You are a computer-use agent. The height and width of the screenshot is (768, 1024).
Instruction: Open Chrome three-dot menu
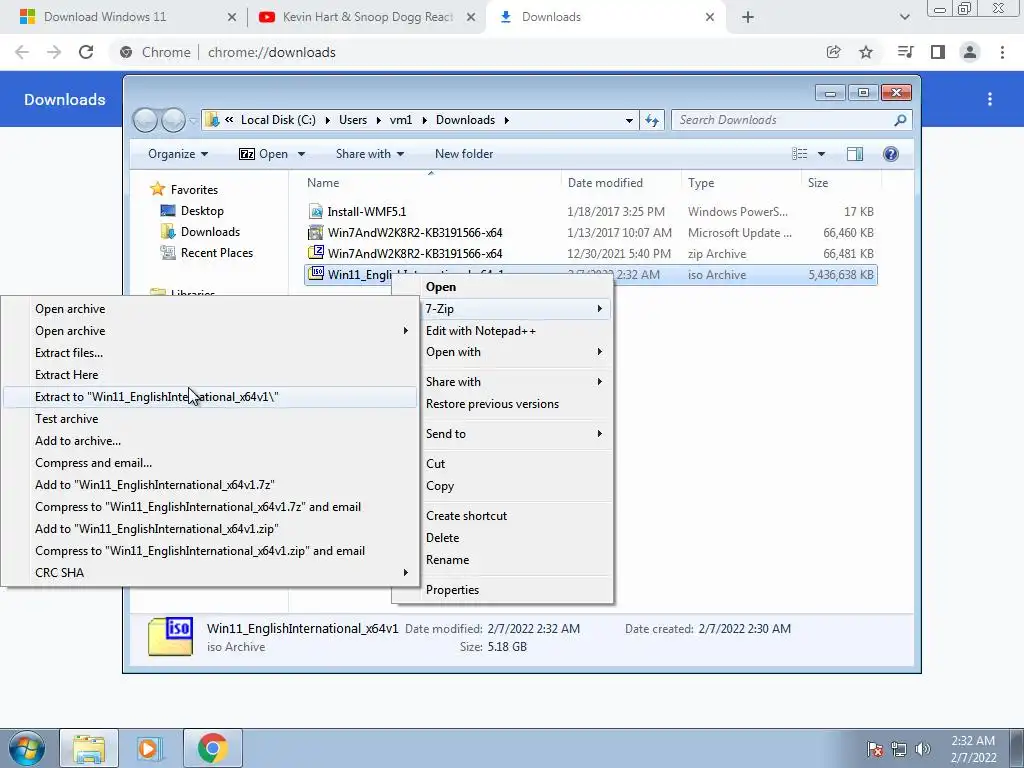tap(1002, 52)
